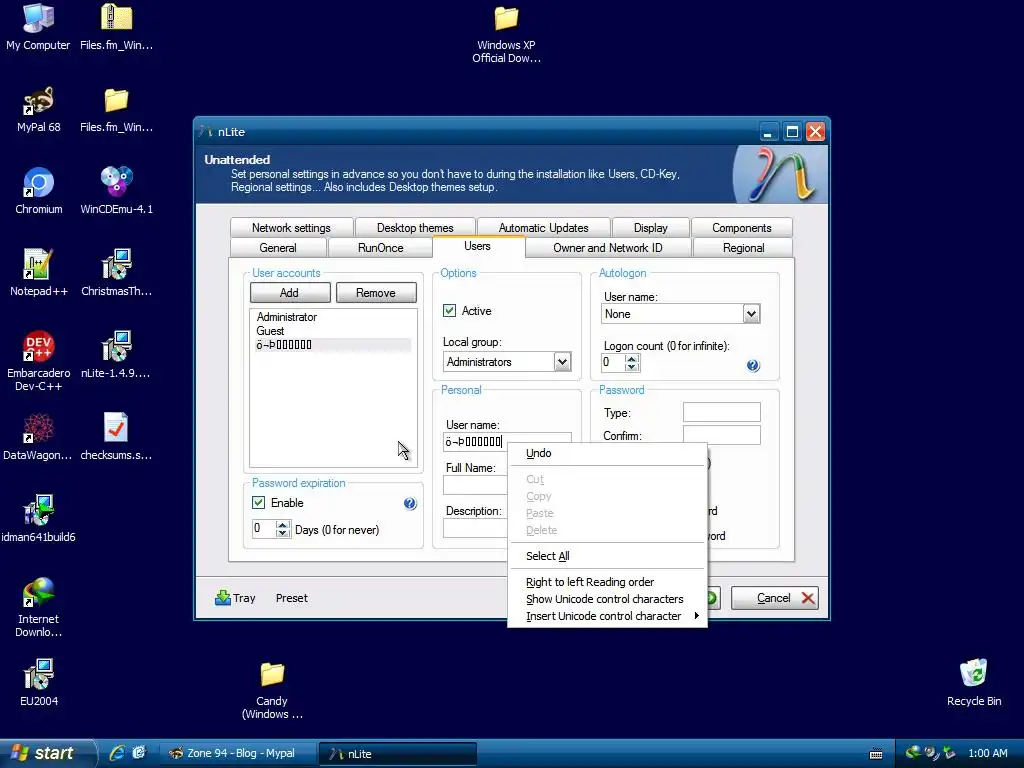Toggle the Active checkbox
Image resolution: width=1024 pixels, height=768 pixels.
pos(449,311)
